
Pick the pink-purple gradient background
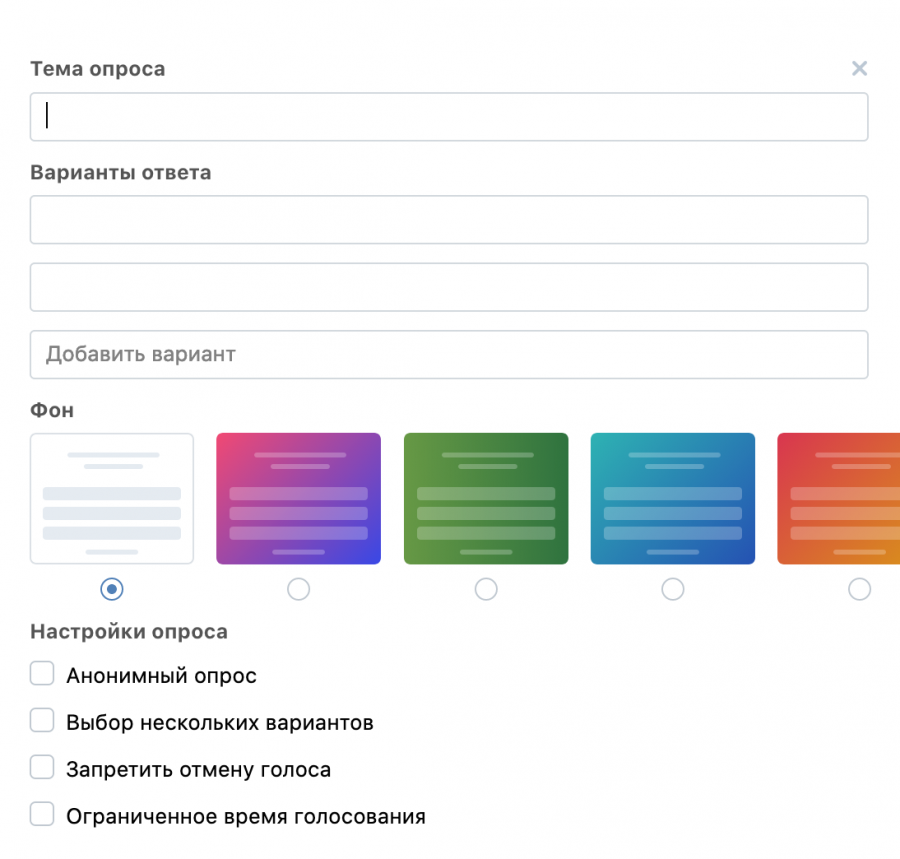298,498
